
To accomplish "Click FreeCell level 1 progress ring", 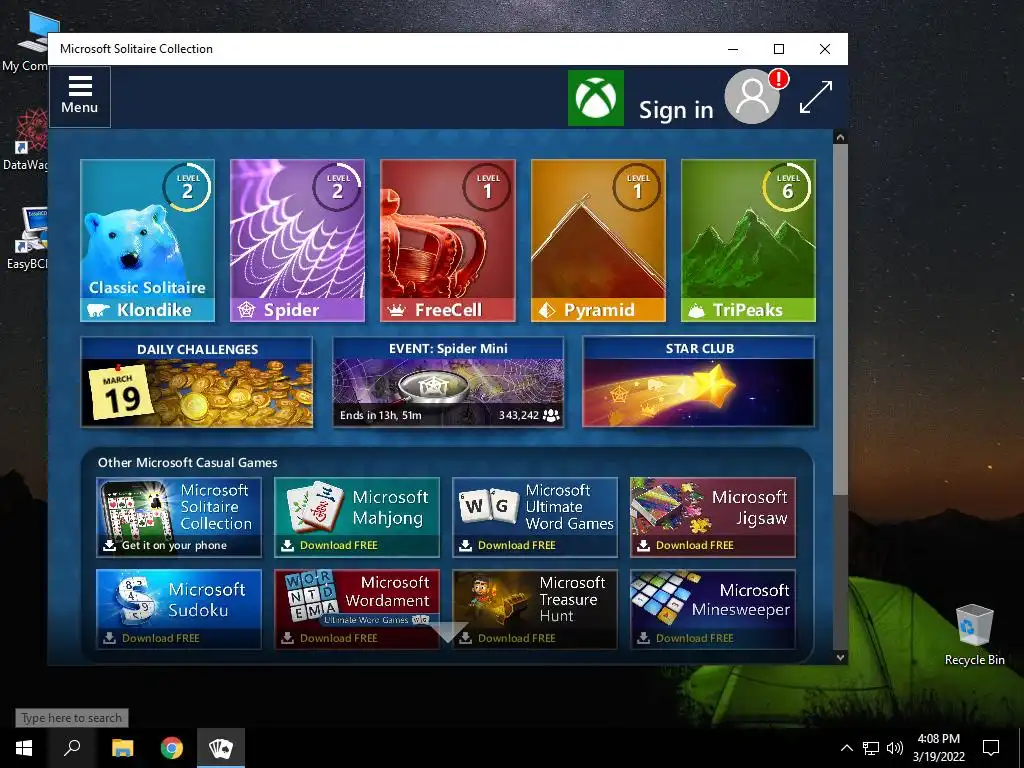I will 488,187.
